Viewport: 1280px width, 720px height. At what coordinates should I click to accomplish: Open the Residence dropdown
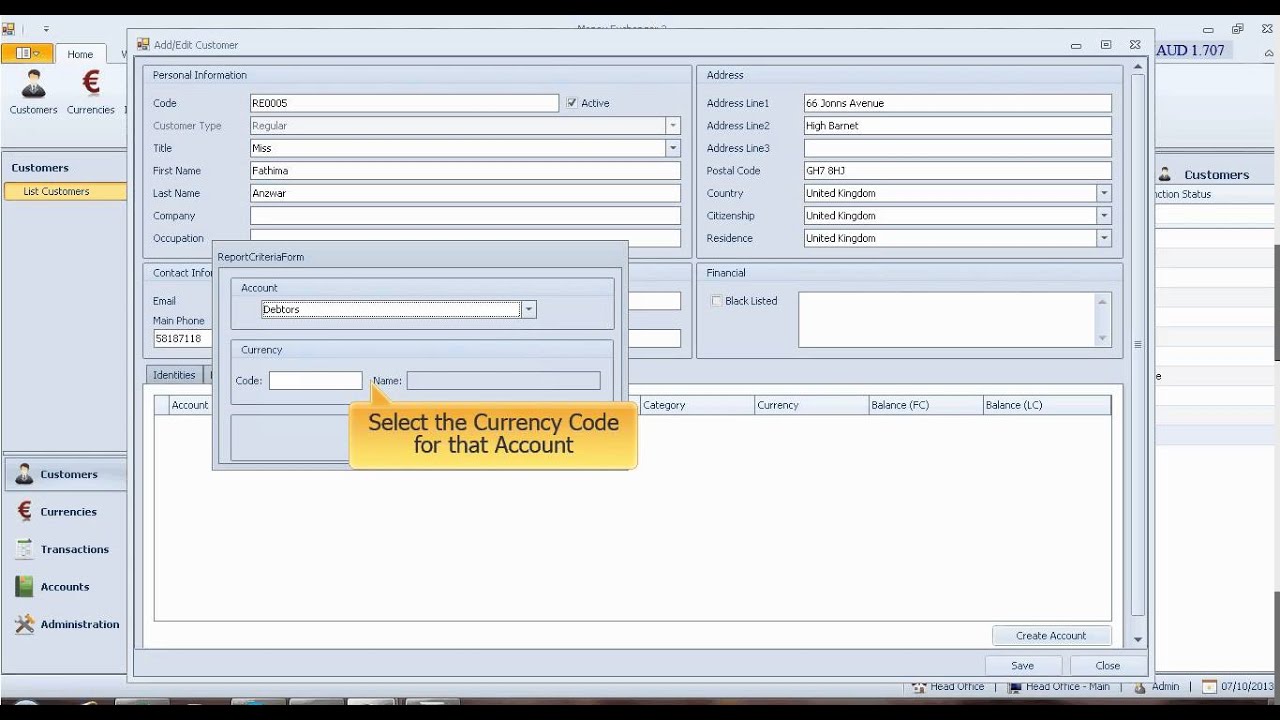(1104, 238)
